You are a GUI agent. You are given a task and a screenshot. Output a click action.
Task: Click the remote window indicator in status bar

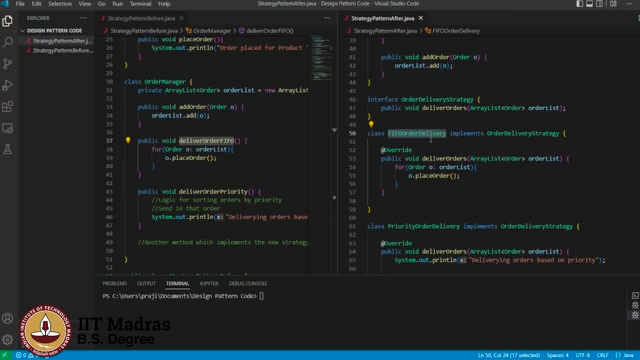click(x=5, y=355)
